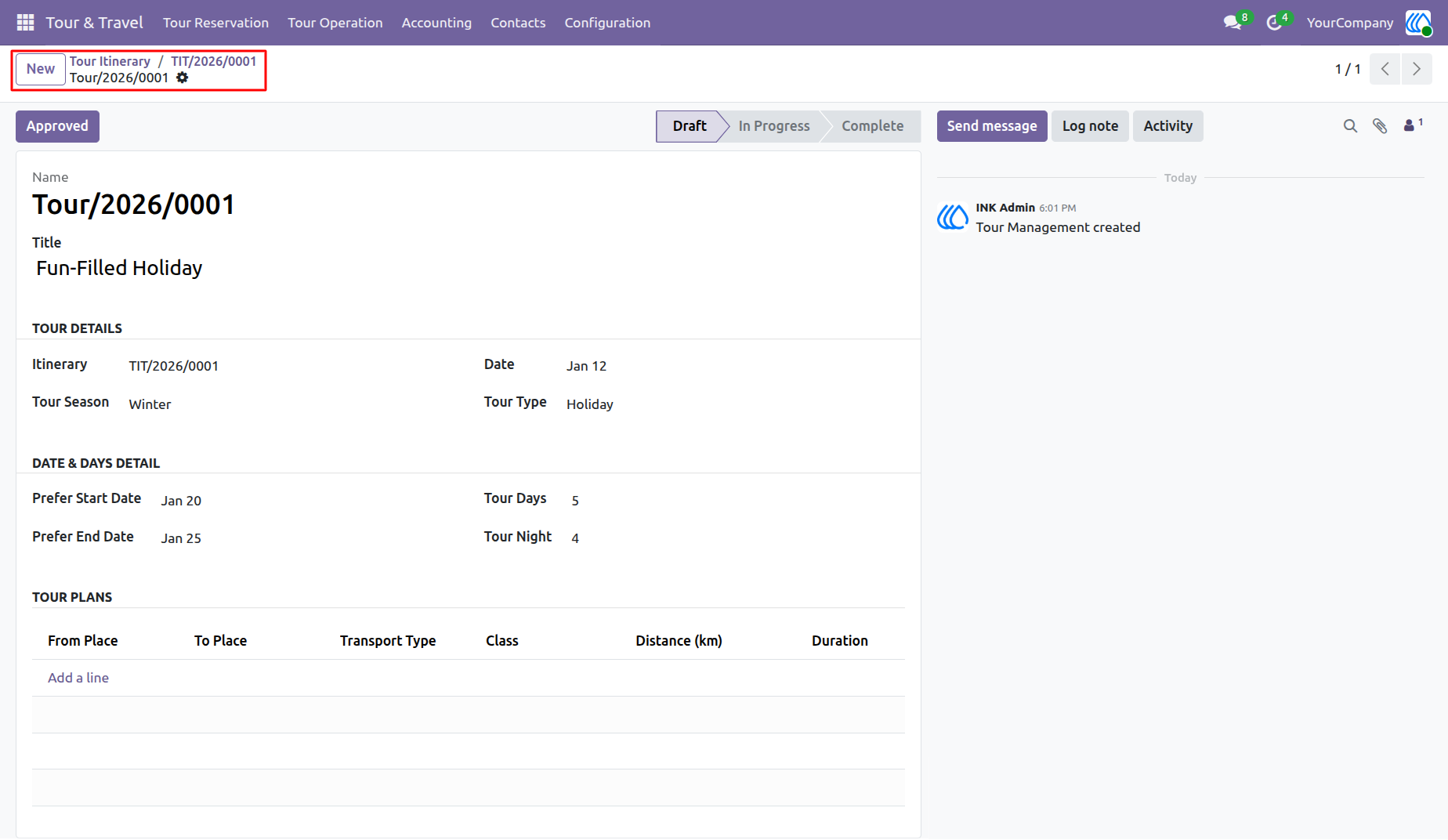
Task: Select the Complete status stage
Action: tap(872, 126)
